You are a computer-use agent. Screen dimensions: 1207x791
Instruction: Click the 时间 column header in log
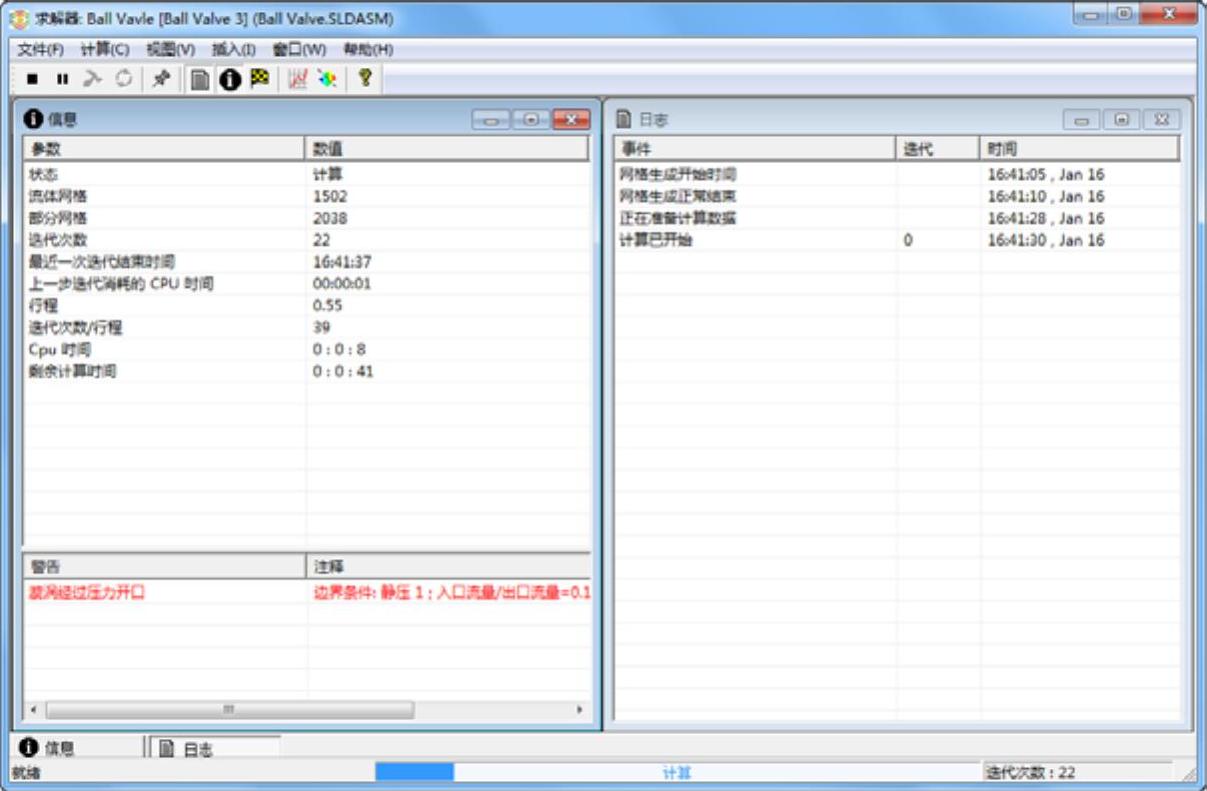click(x=1079, y=148)
